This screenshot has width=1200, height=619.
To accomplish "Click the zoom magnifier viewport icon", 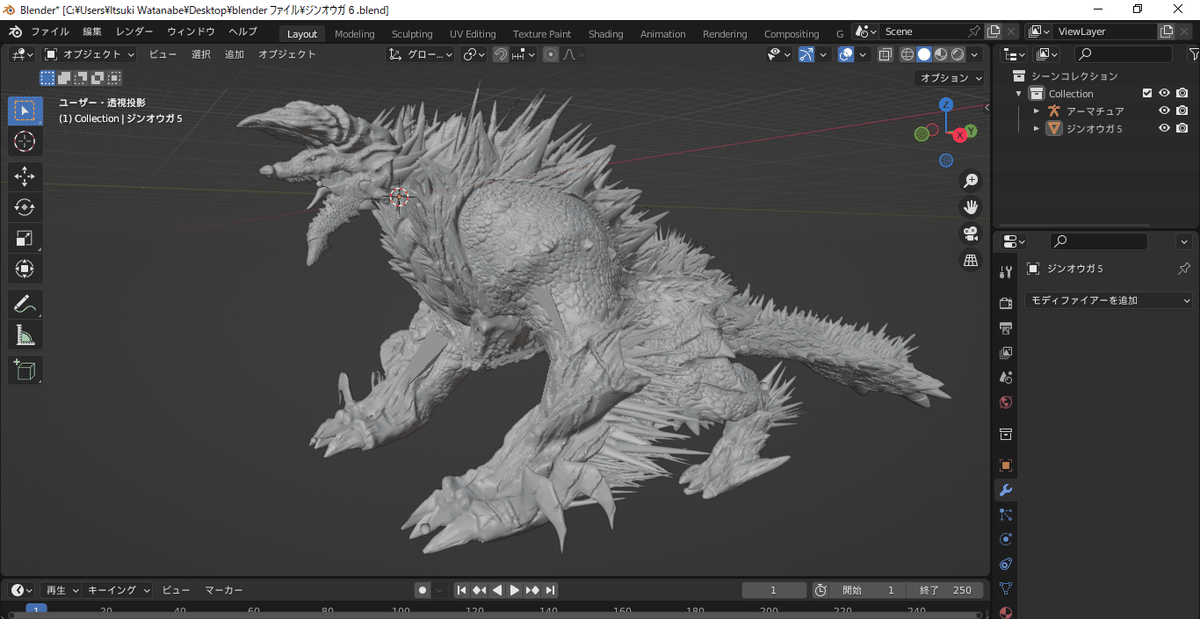I will pyautogui.click(x=970, y=181).
